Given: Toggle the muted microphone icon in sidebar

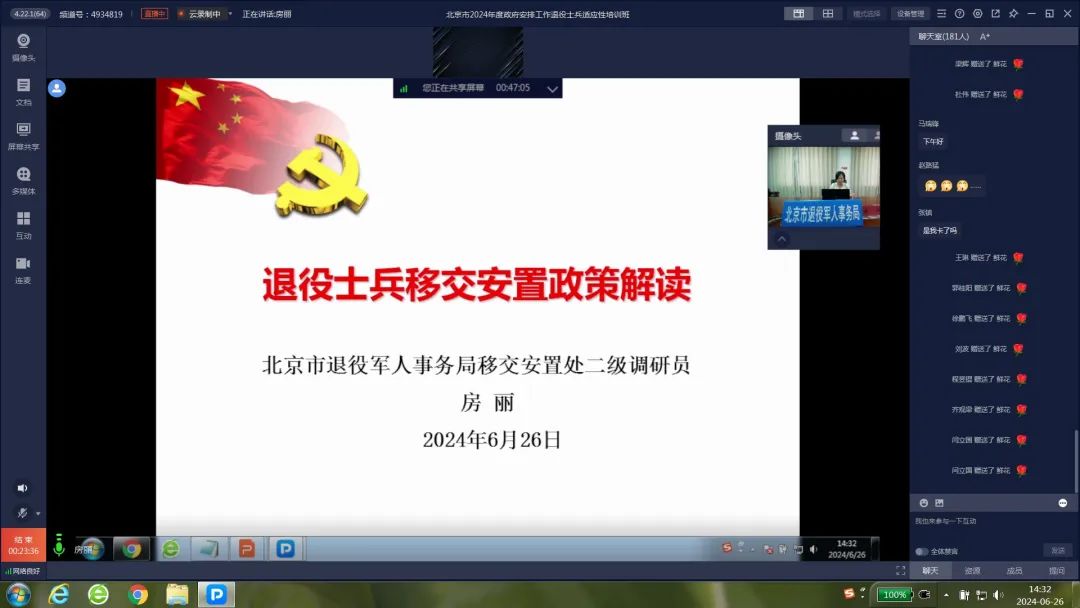Looking at the screenshot, I should point(22,513).
